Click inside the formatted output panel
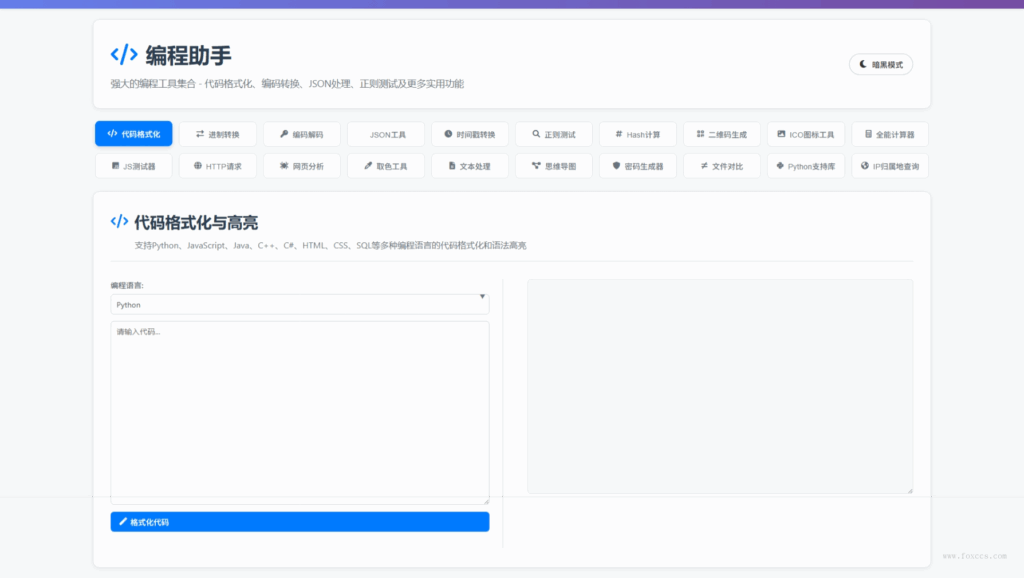 point(720,387)
